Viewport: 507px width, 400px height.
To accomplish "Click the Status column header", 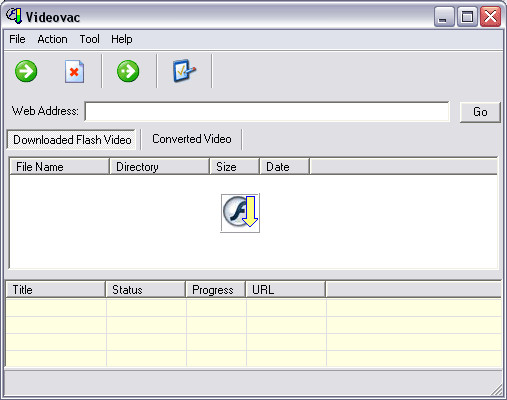I will pyautogui.click(x=146, y=289).
